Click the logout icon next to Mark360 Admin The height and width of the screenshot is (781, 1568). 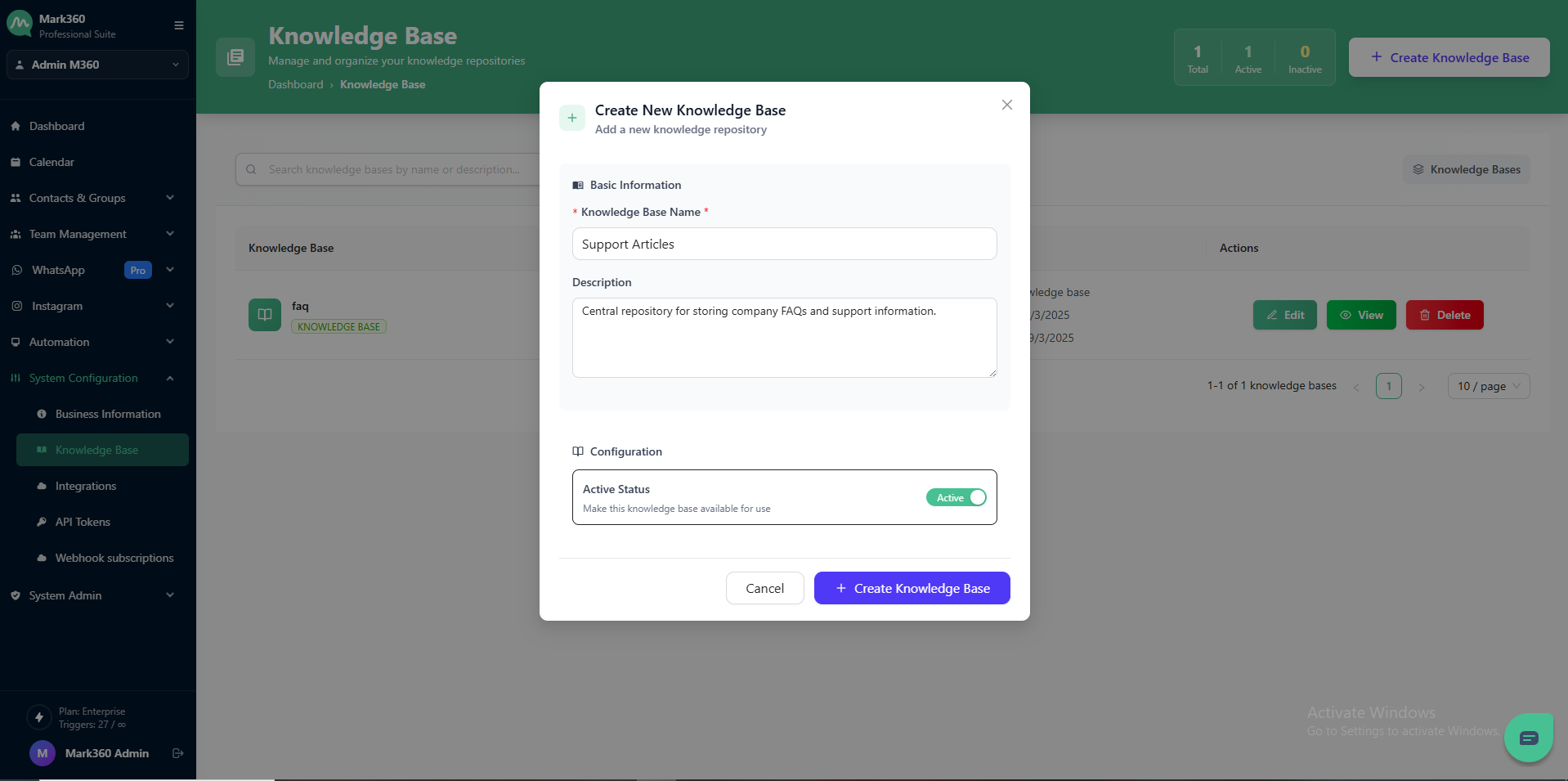(177, 753)
